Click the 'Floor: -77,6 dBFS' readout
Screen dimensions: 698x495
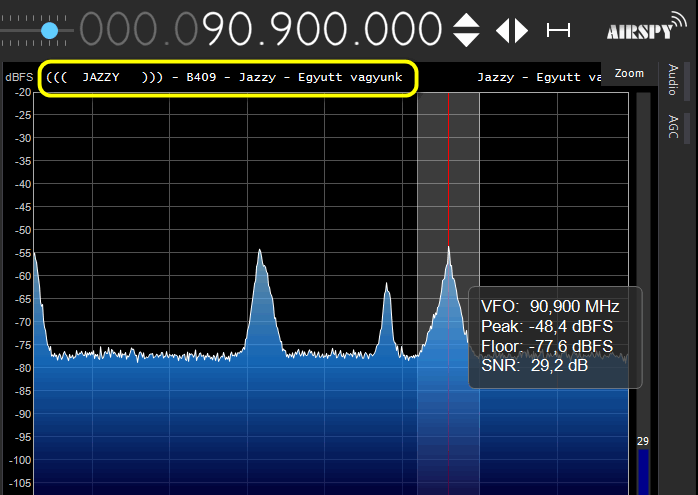(x=547, y=346)
